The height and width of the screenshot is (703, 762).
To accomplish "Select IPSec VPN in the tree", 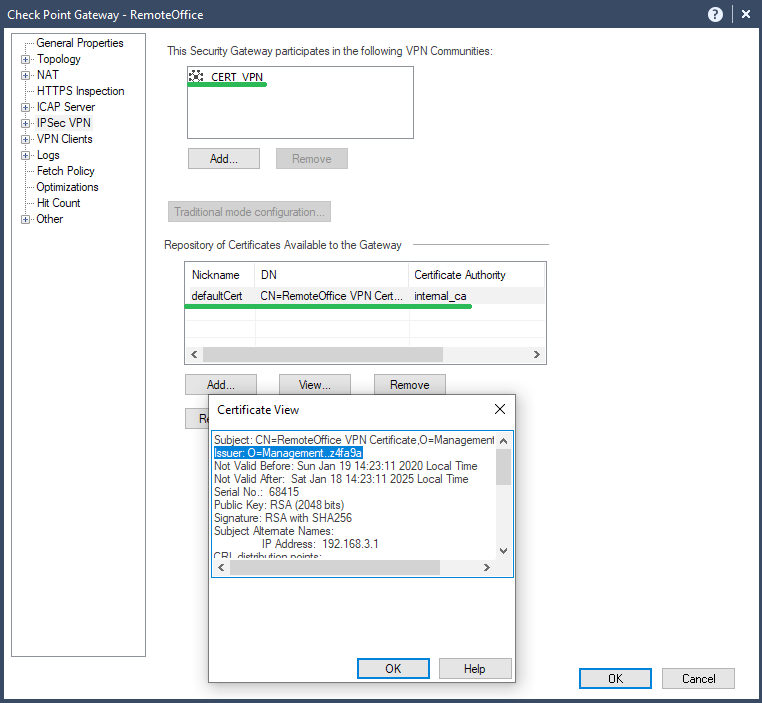I will (64, 123).
